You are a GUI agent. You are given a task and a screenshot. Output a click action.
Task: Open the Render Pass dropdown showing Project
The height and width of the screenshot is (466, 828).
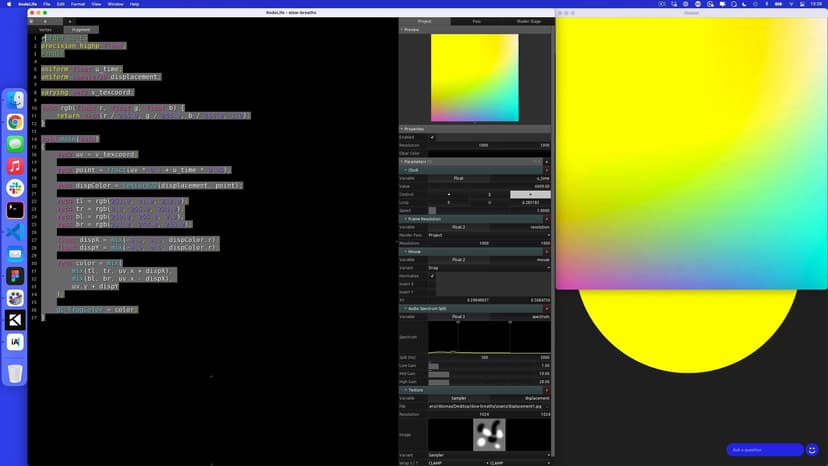tap(489, 235)
